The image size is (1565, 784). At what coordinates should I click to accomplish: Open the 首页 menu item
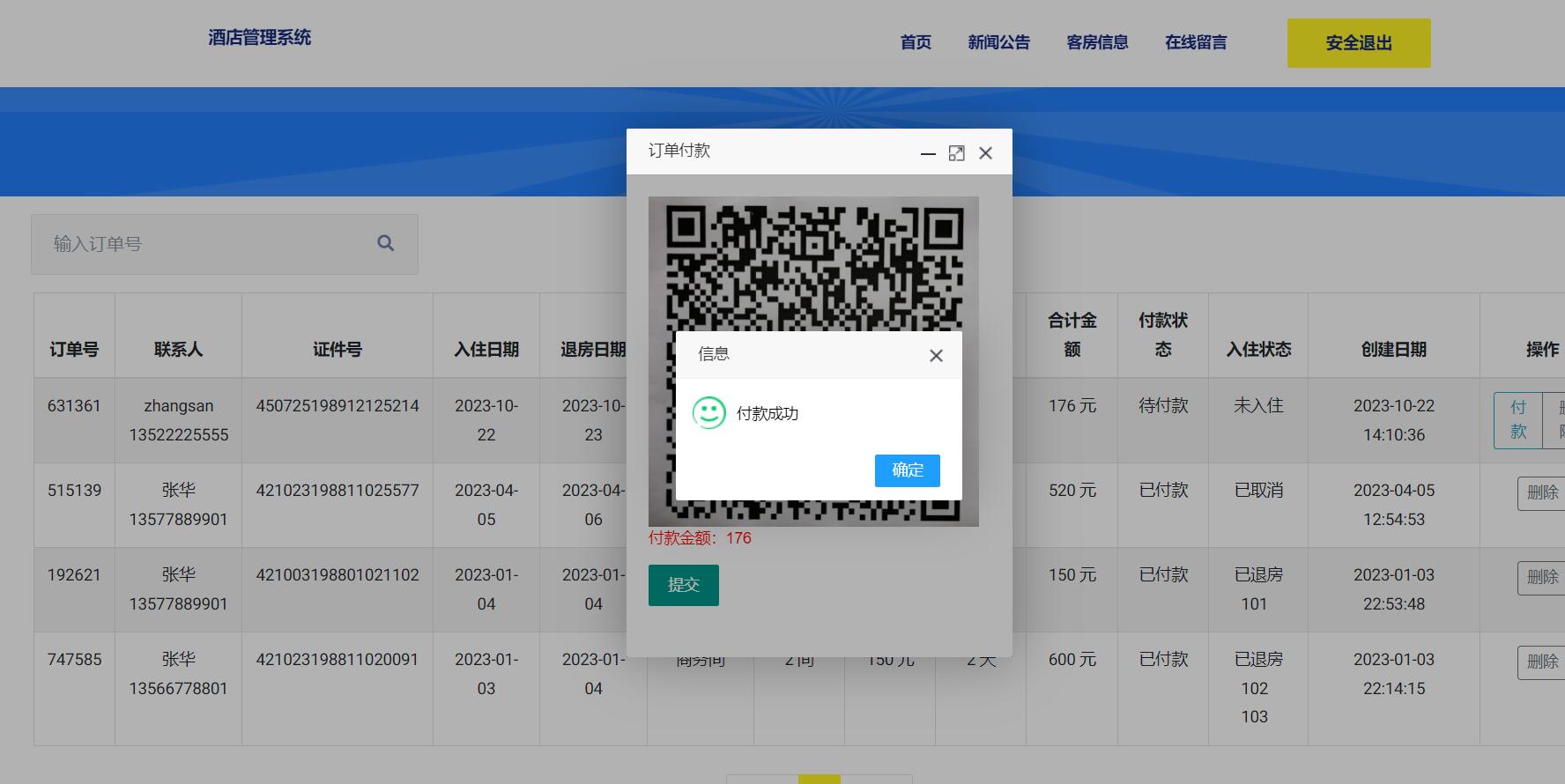(916, 42)
